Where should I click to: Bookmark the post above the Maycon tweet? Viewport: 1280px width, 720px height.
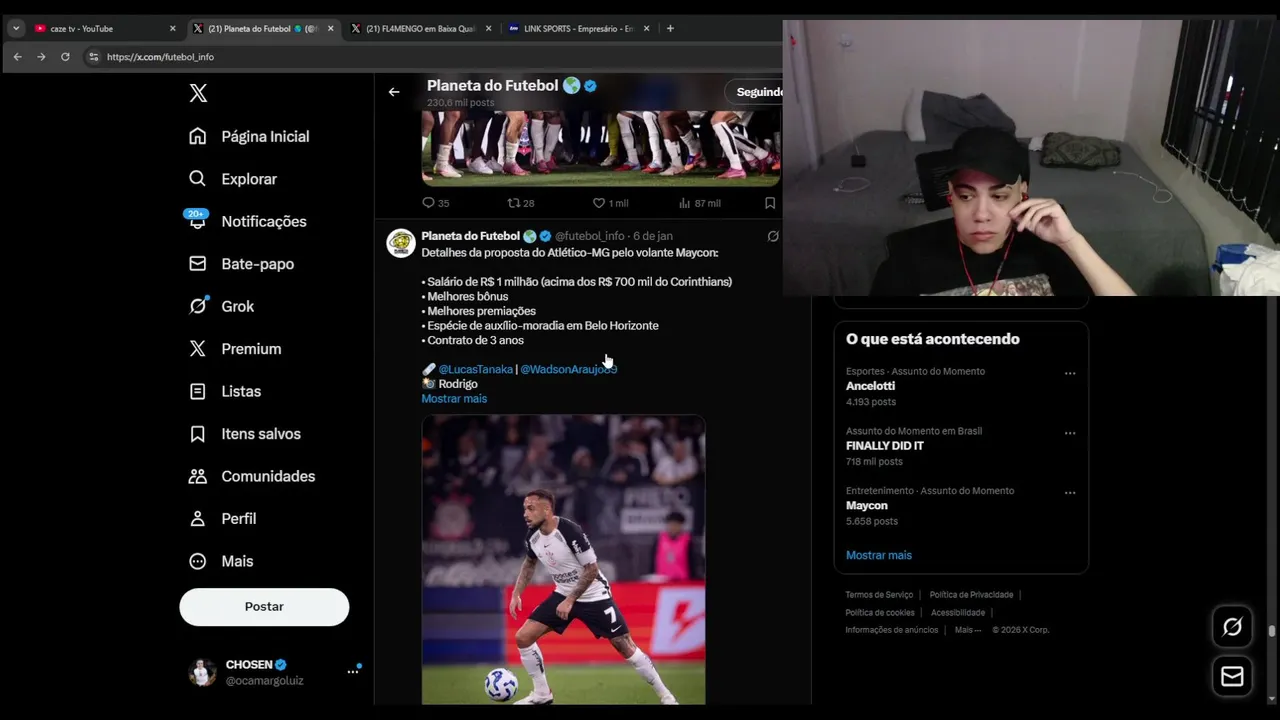pyautogui.click(x=770, y=203)
